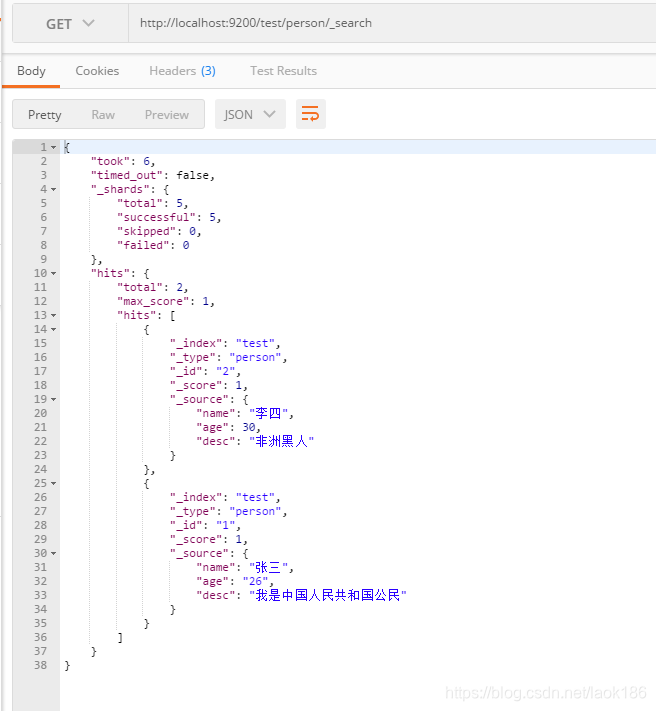This screenshot has width=656, height=711.
Task: Click the "_id": "2" line
Action: (205, 371)
